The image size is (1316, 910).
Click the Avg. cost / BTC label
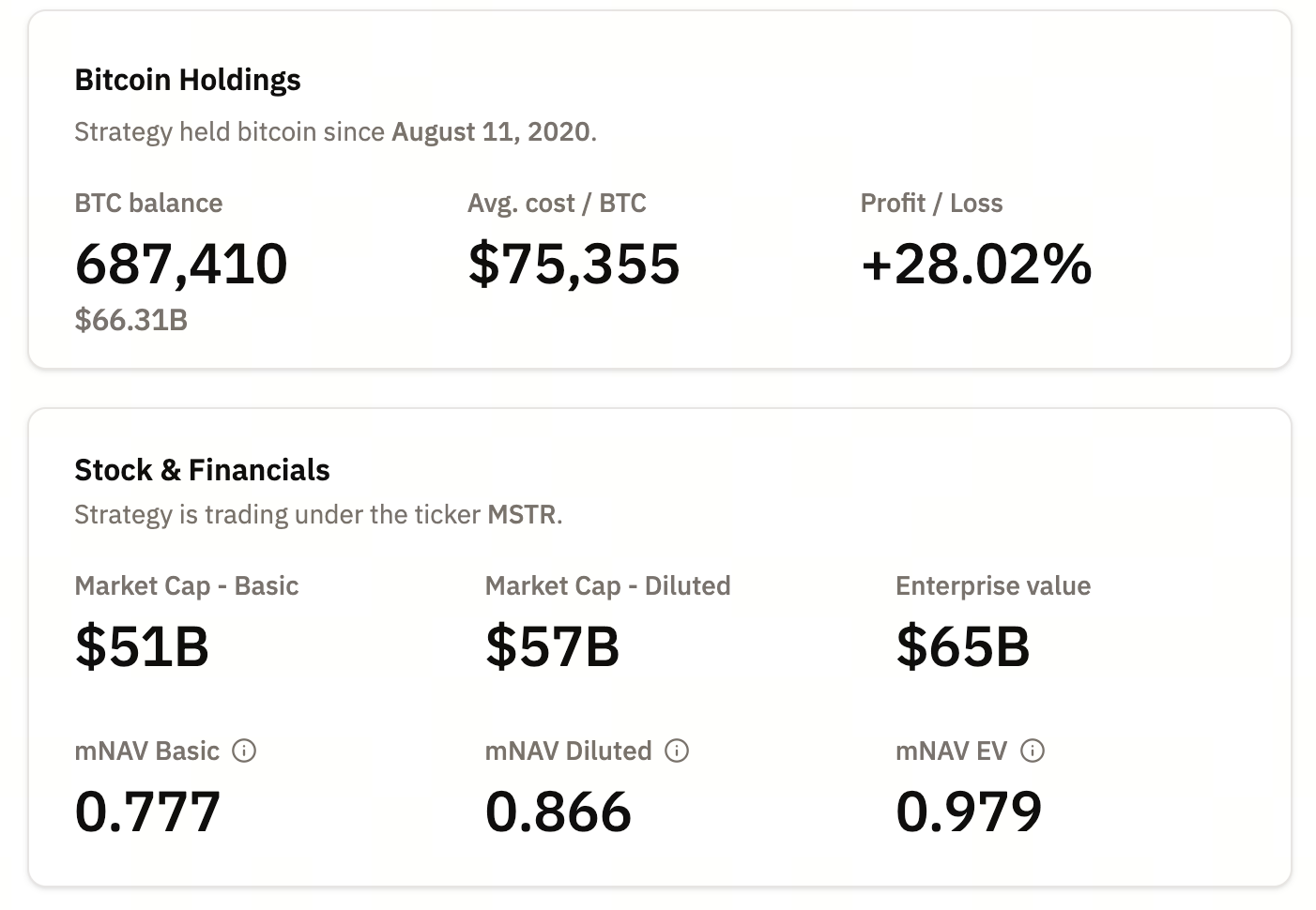tap(557, 203)
